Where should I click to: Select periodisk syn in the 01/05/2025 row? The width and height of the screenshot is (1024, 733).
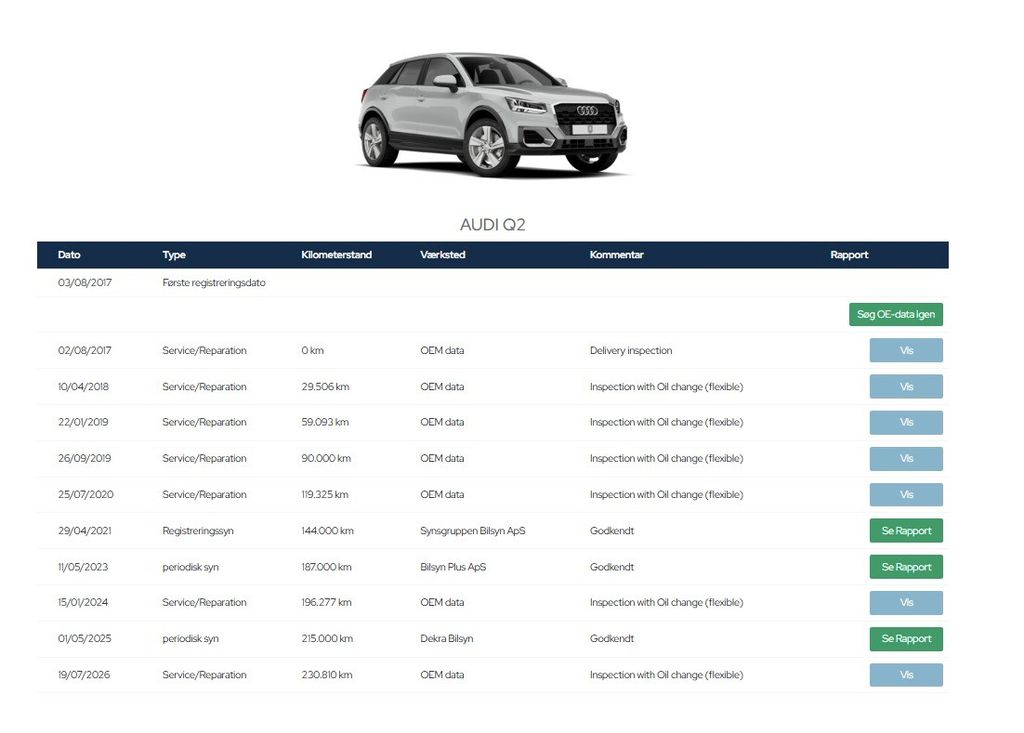tap(191, 639)
